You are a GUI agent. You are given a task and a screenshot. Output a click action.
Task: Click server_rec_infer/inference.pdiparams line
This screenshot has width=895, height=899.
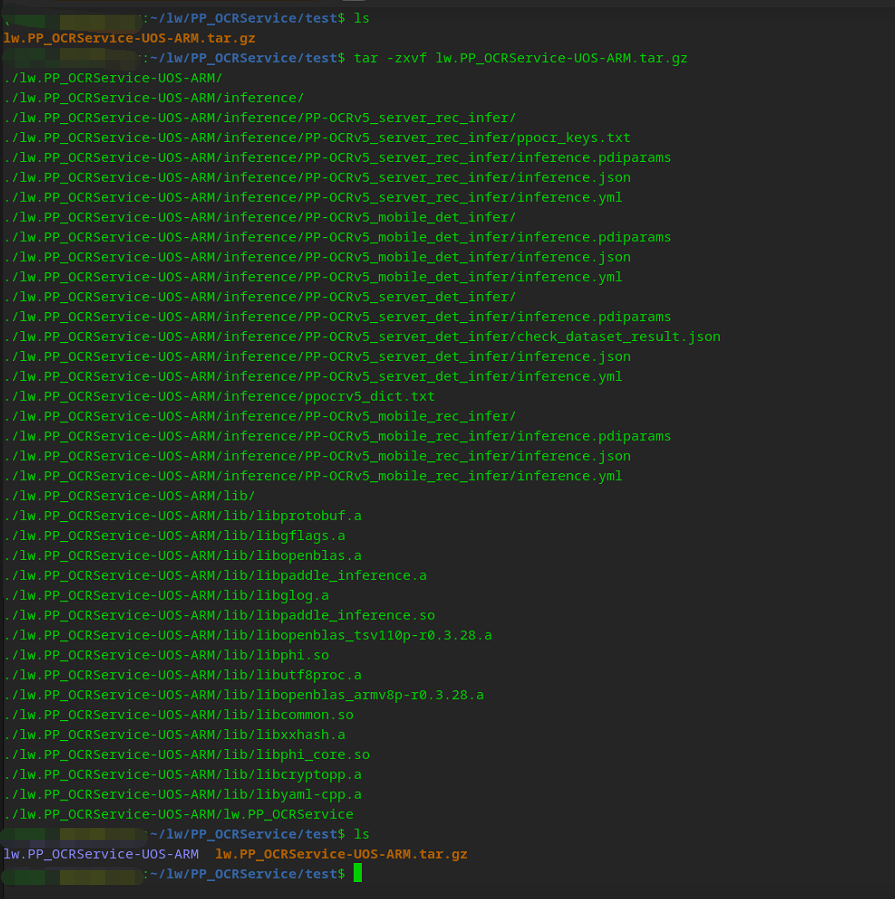tap(337, 158)
